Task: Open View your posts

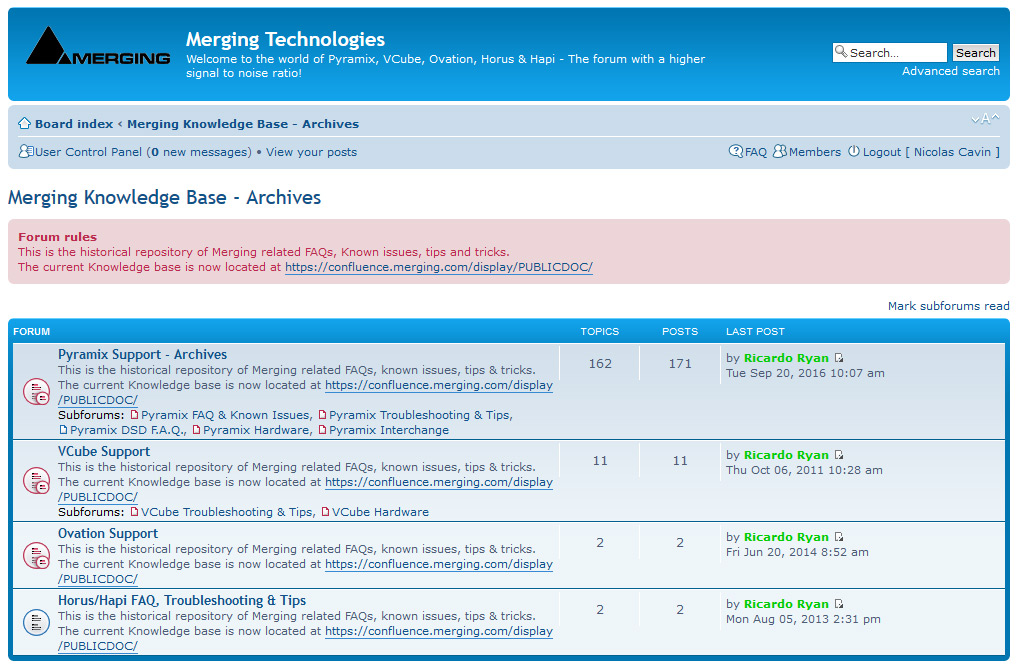Action: coord(311,152)
